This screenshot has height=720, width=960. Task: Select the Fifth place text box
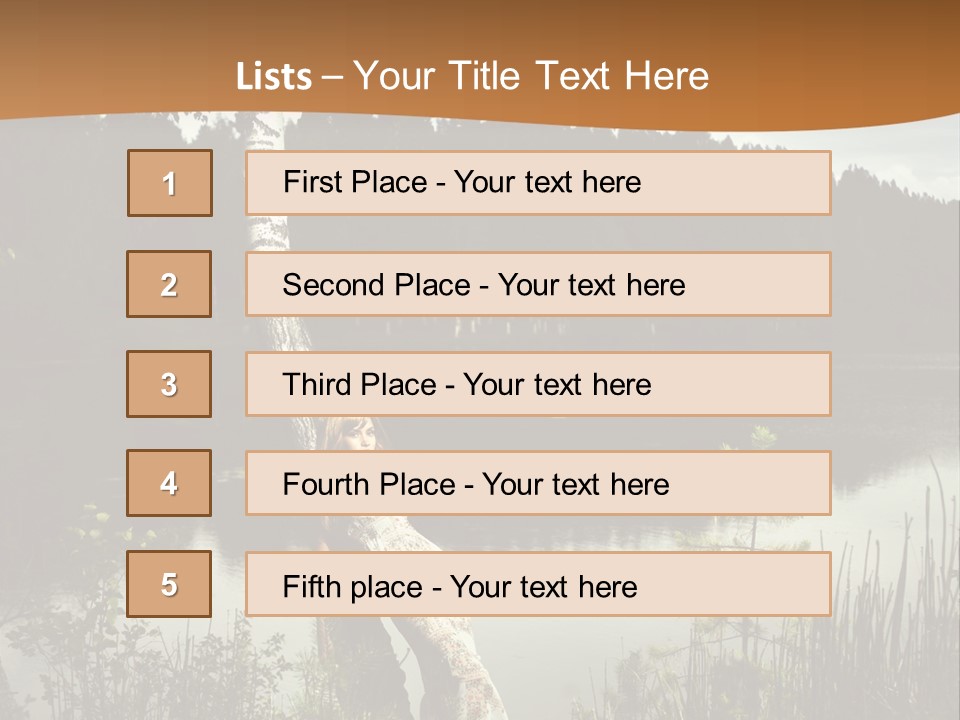[538, 584]
